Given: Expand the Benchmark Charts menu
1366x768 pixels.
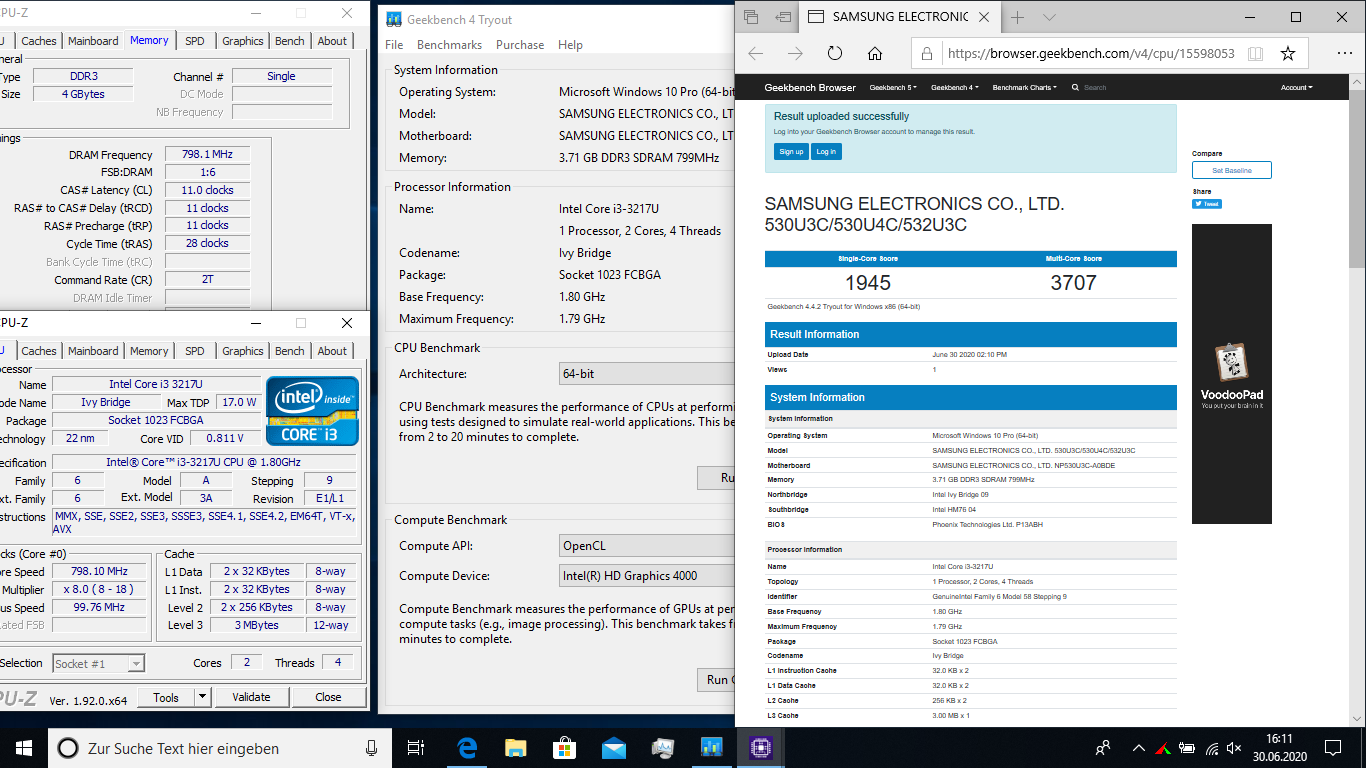Looking at the screenshot, I should pyautogui.click(x=1025, y=88).
